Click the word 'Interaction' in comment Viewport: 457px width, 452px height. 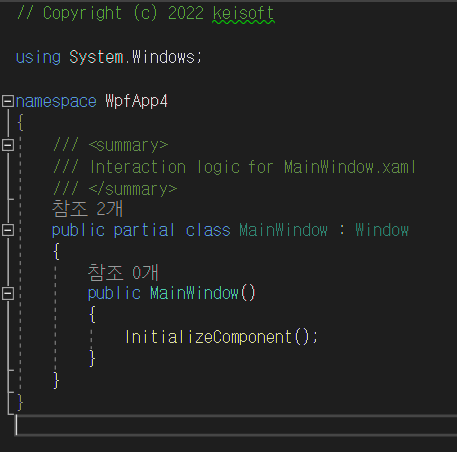138,167
